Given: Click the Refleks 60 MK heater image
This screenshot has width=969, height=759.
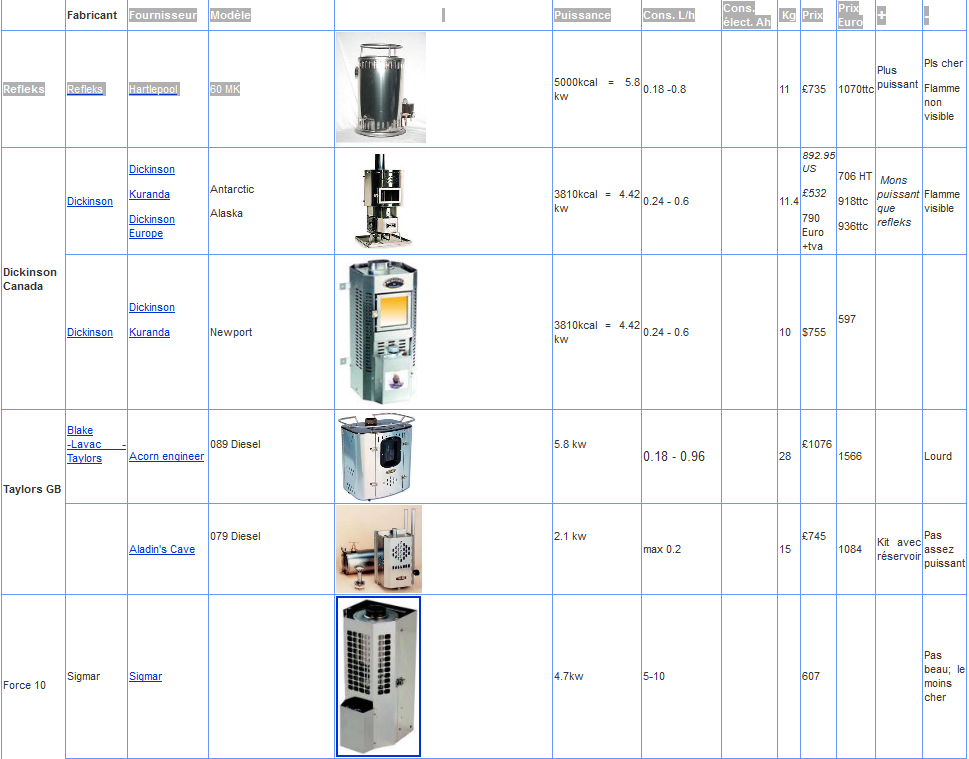Looking at the screenshot, I should pyautogui.click(x=380, y=88).
